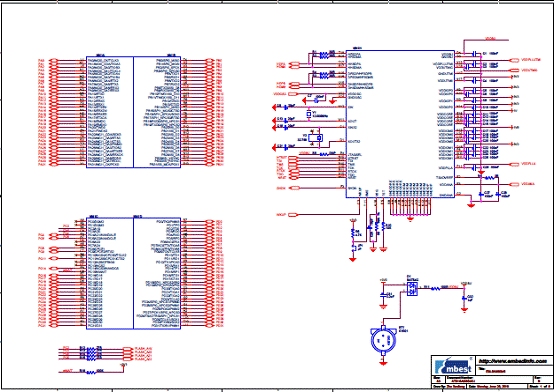Click the dual diode component near the battery

[x=412, y=289]
